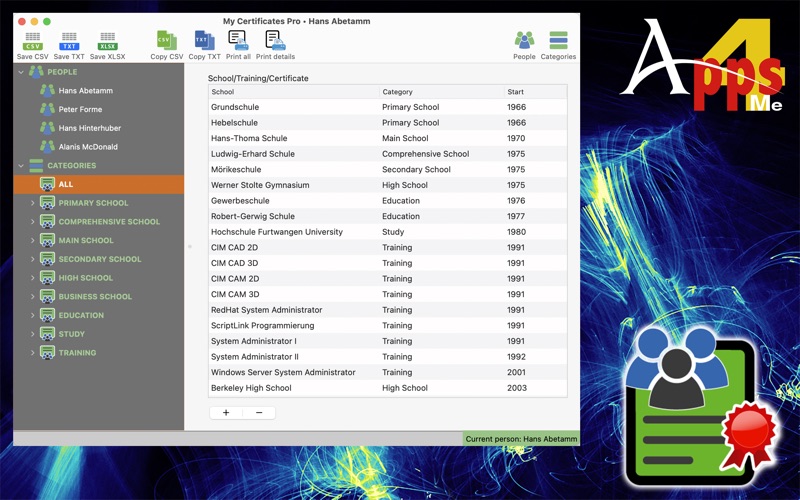Click the Print all toolbar icon
The height and width of the screenshot is (500, 800).
[x=238, y=41]
